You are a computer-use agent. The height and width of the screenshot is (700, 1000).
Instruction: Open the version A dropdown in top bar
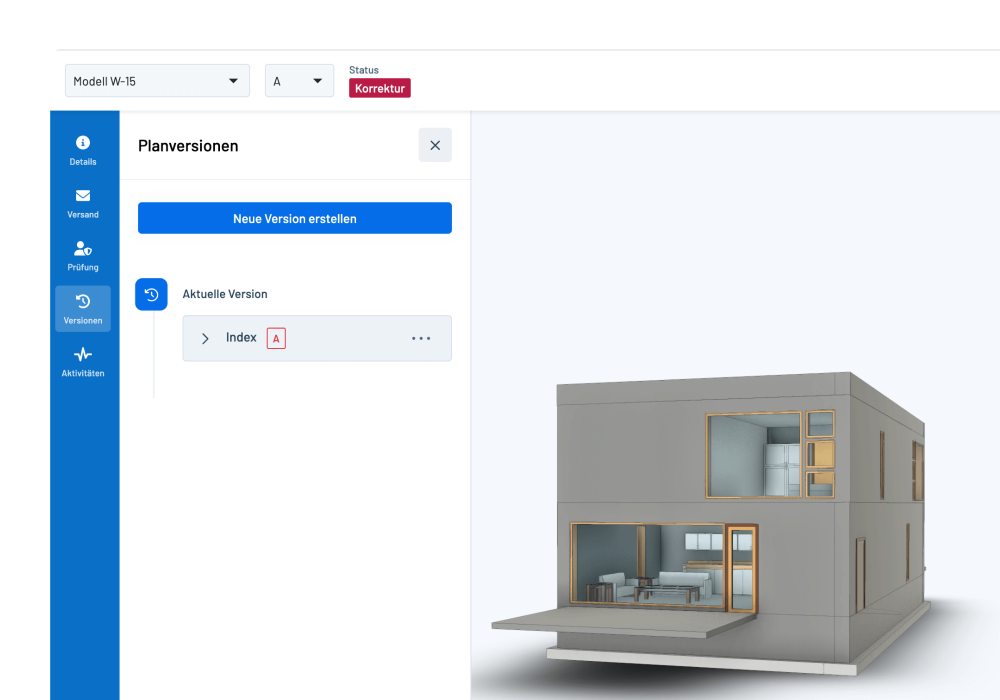pos(299,81)
